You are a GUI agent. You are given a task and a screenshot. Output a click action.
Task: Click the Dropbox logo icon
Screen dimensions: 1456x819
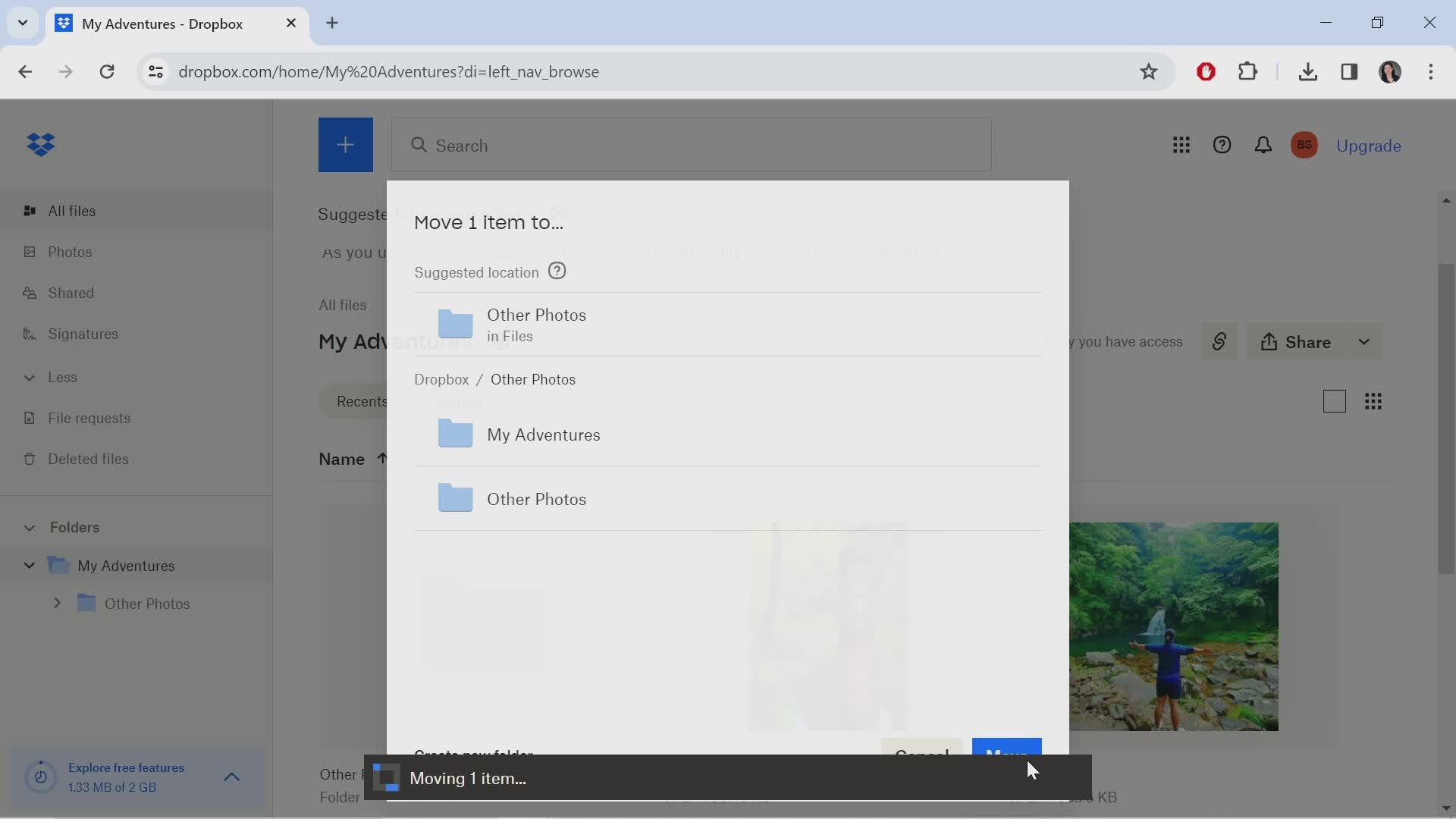click(41, 143)
